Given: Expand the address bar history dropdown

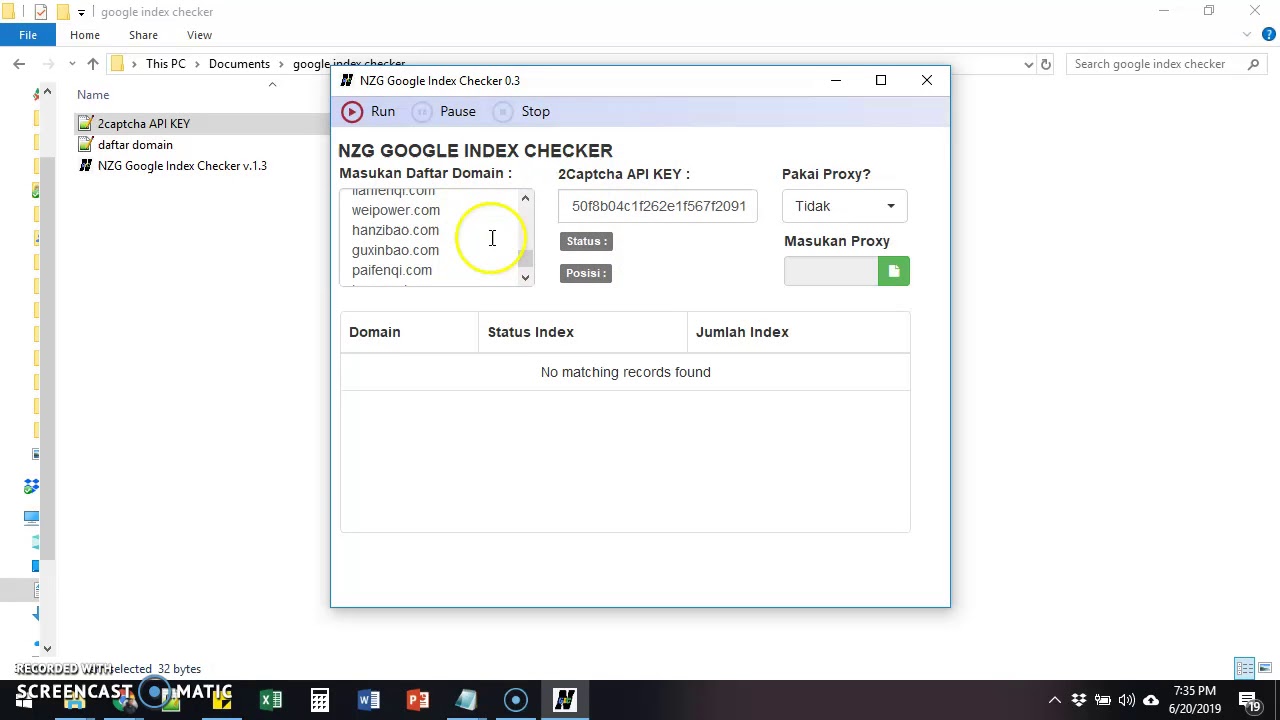Looking at the screenshot, I should click(x=1028, y=64).
